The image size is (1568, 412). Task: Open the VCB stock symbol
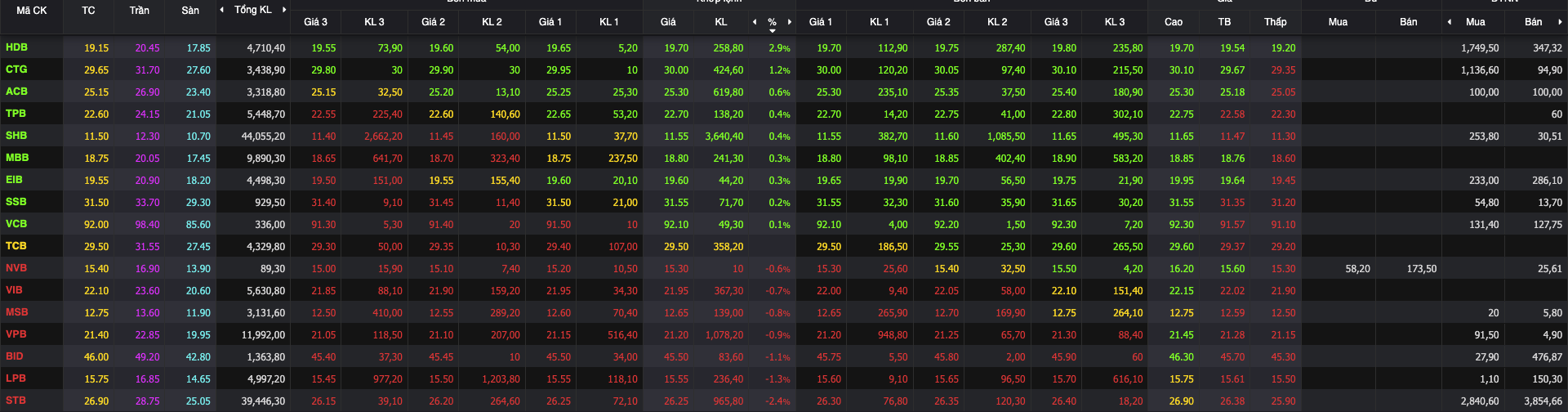(x=16, y=224)
